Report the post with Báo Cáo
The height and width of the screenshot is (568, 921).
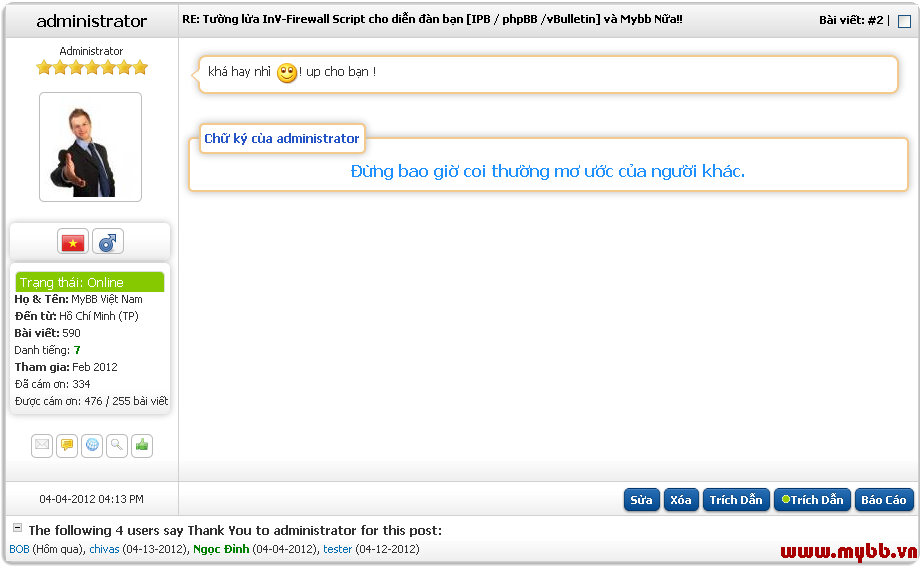tap(883, 500)
